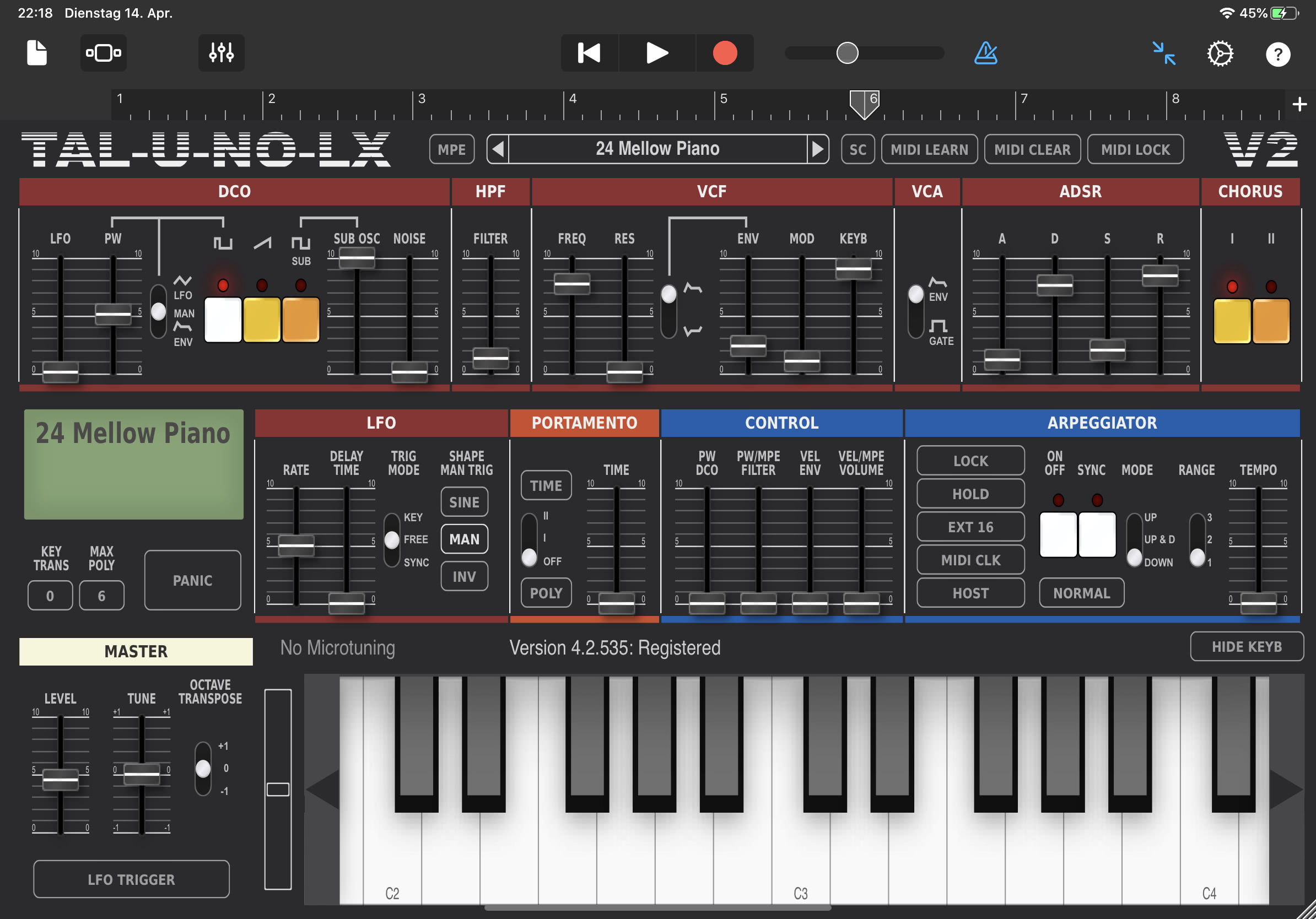The width and height of the screenshot is (1316, 919).
Task: Select the previous preset arrow
Action: [x=498, y=149]
